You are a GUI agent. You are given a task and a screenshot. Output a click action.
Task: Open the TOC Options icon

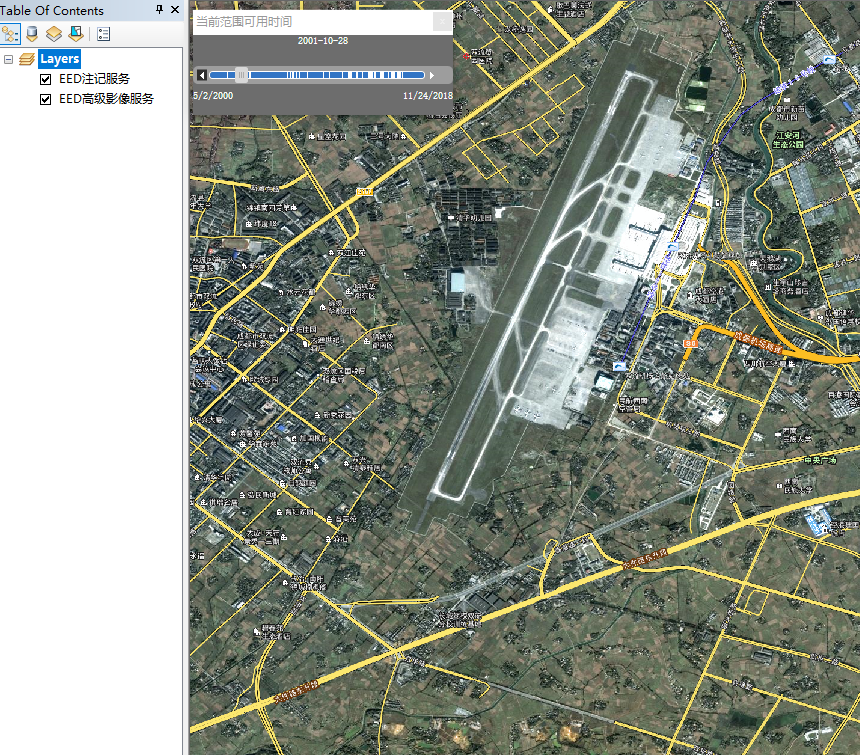[104, 34]
